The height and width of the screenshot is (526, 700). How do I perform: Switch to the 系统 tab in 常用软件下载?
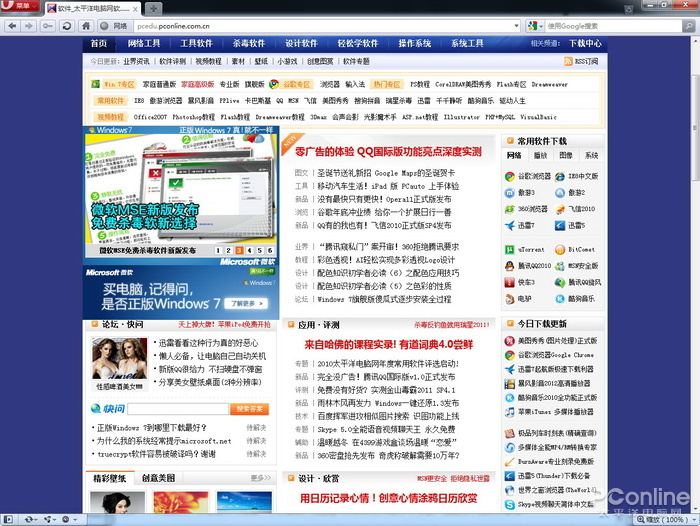click(x=590, y=155)
